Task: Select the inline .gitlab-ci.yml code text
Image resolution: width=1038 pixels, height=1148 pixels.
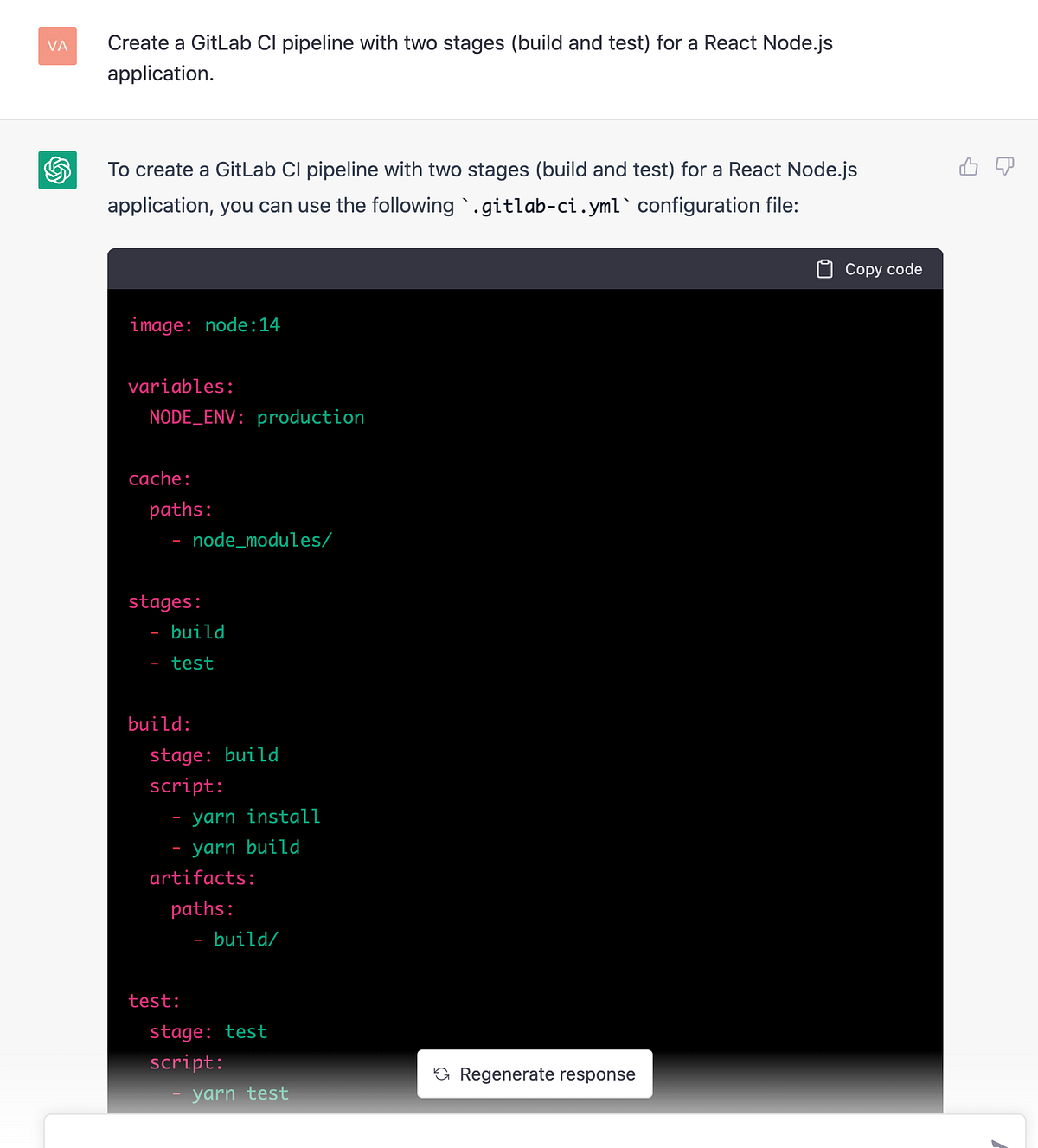Action: coord(546,206)
